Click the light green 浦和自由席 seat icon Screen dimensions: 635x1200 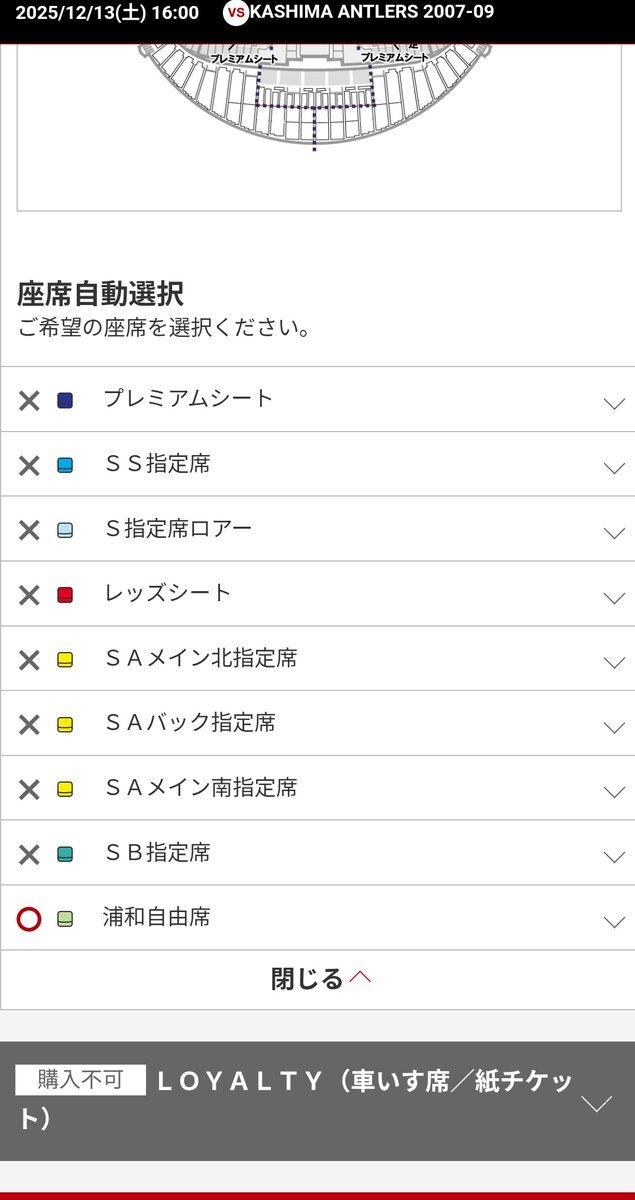[x=65, y=918]
